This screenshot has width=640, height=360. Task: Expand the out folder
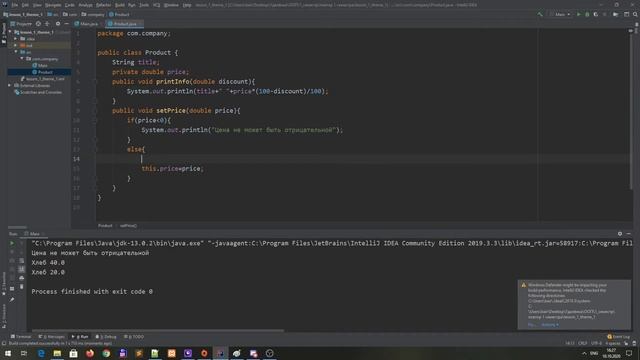16,45
